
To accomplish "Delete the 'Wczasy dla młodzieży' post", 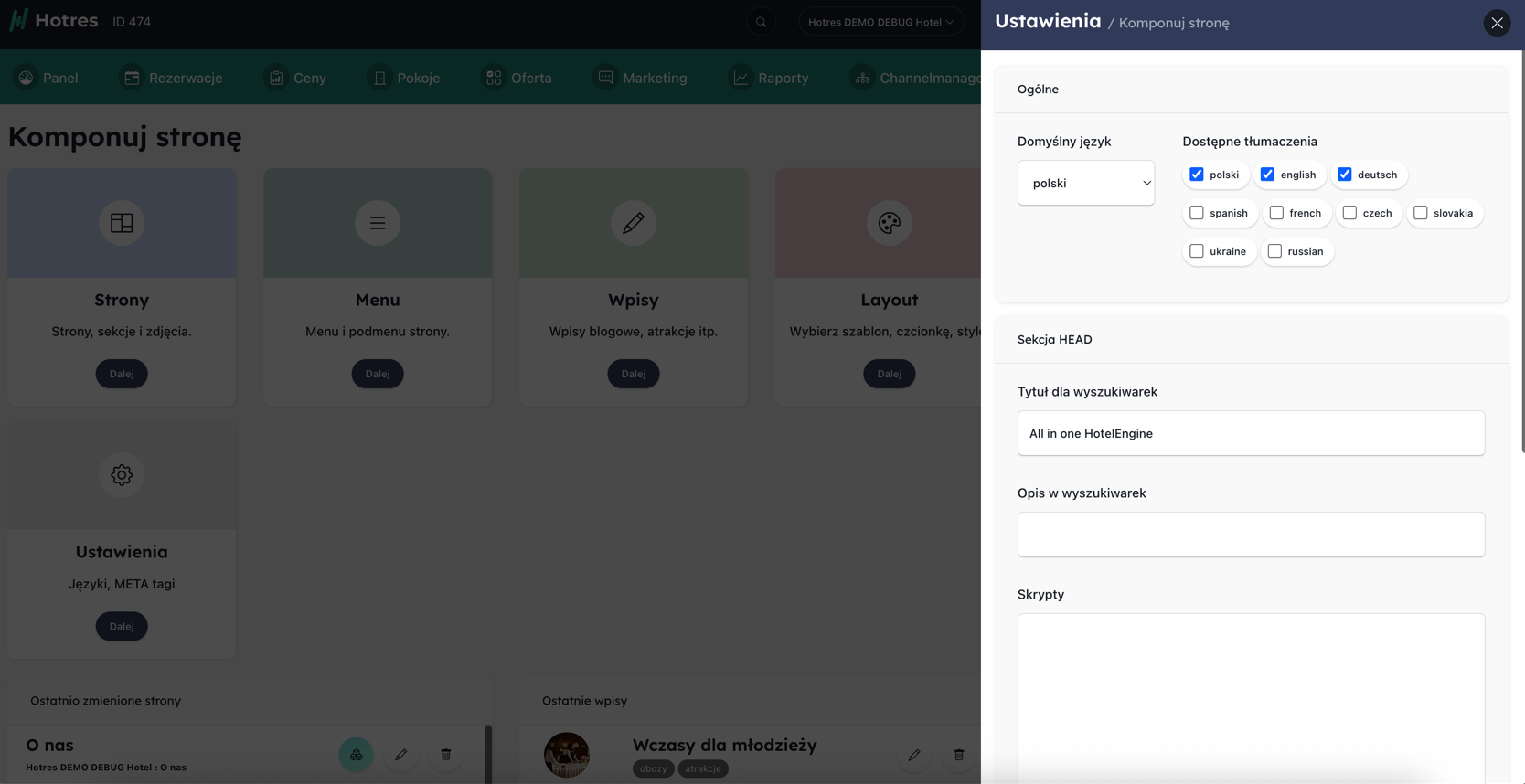I will point(958,755).
